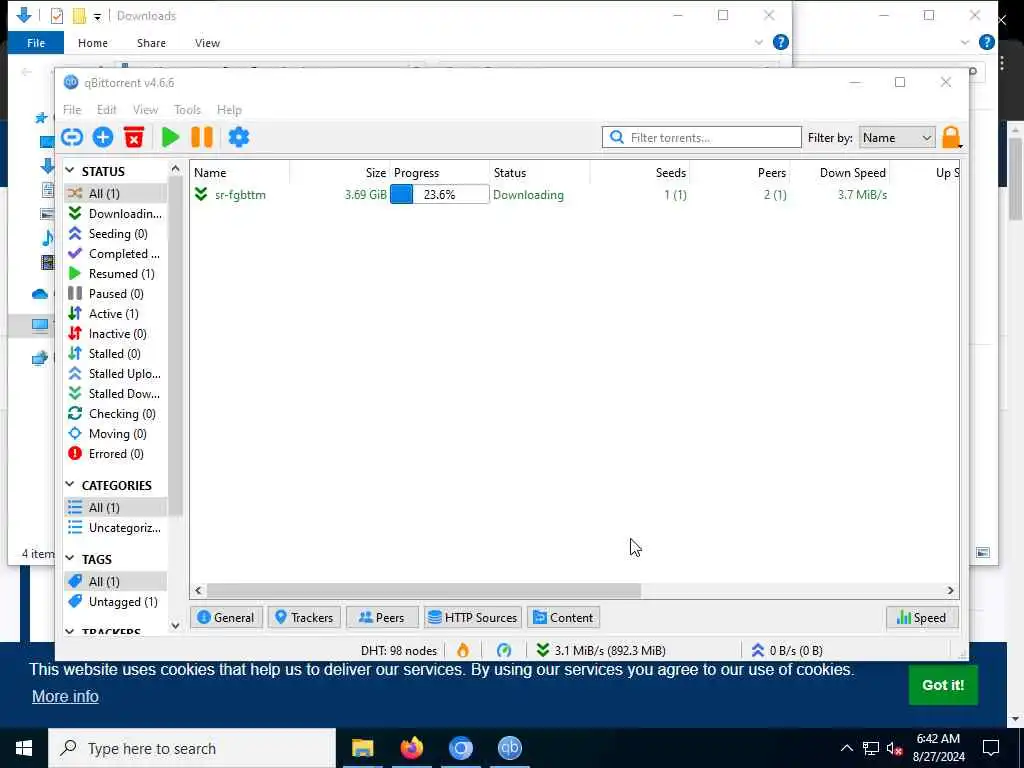The height and width of the screenshot is (768, 1024).
Task: Open File Explorer from the taskbar
Action: click(362, 748)
